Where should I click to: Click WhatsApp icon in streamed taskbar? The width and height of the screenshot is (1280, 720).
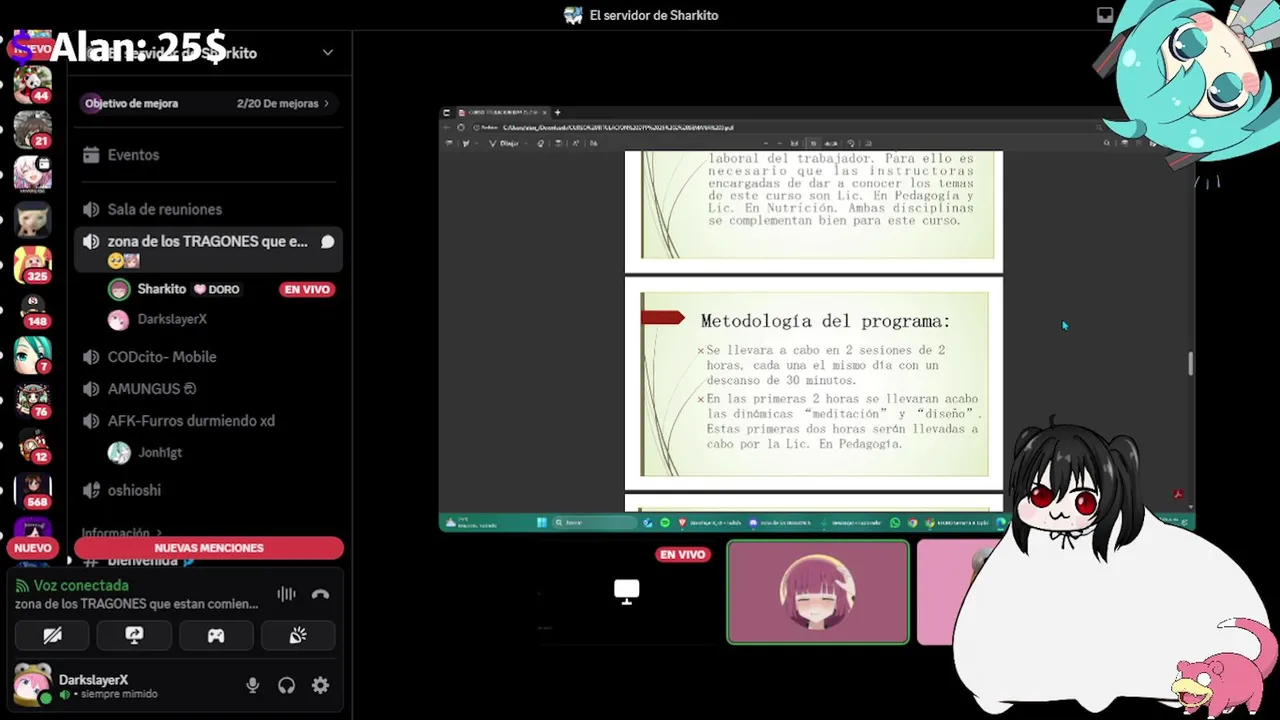click(x=895, y=522)
